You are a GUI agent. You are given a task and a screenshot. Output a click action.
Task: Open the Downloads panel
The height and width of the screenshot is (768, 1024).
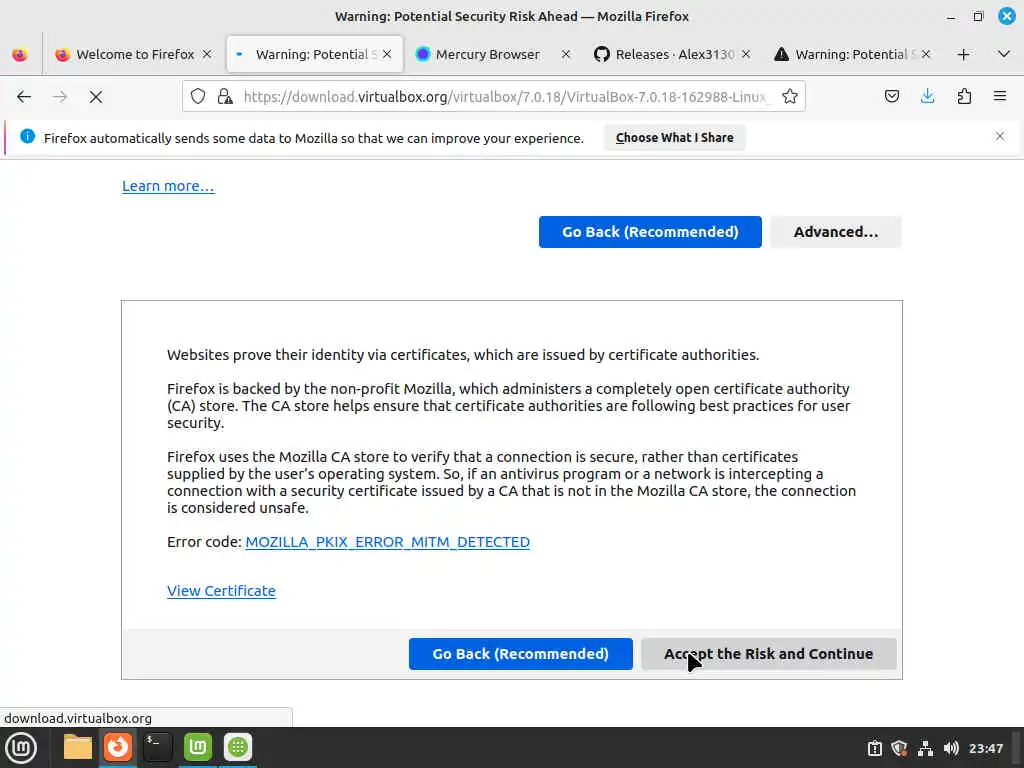(x=927, y=97)
